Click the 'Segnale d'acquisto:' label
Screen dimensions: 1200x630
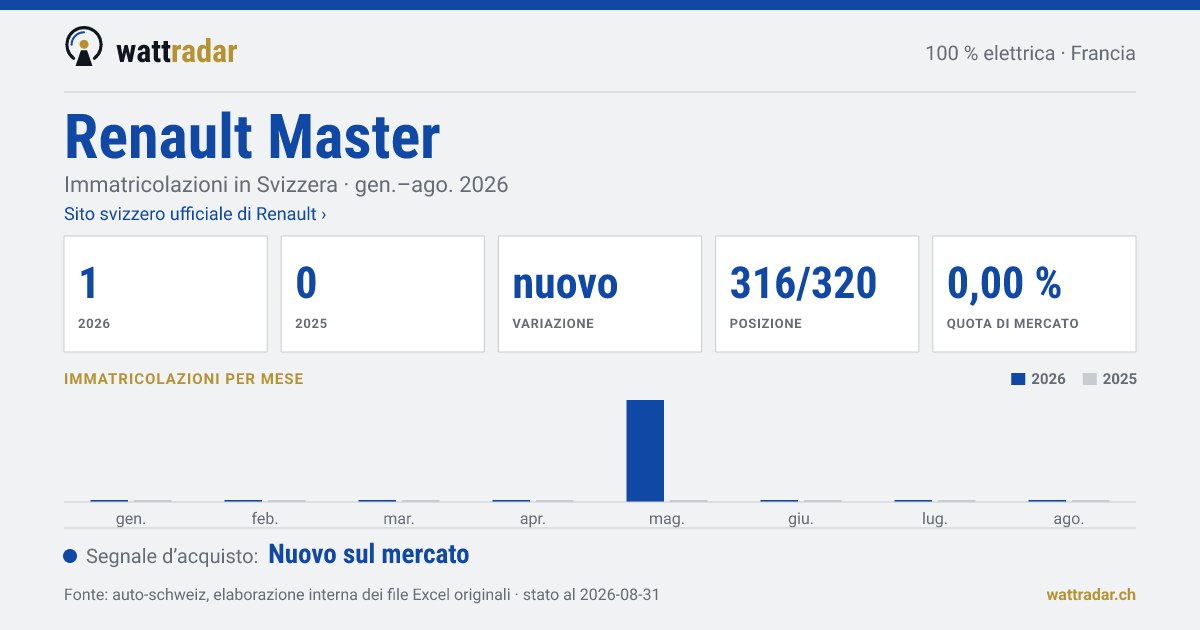coord(173,556)
